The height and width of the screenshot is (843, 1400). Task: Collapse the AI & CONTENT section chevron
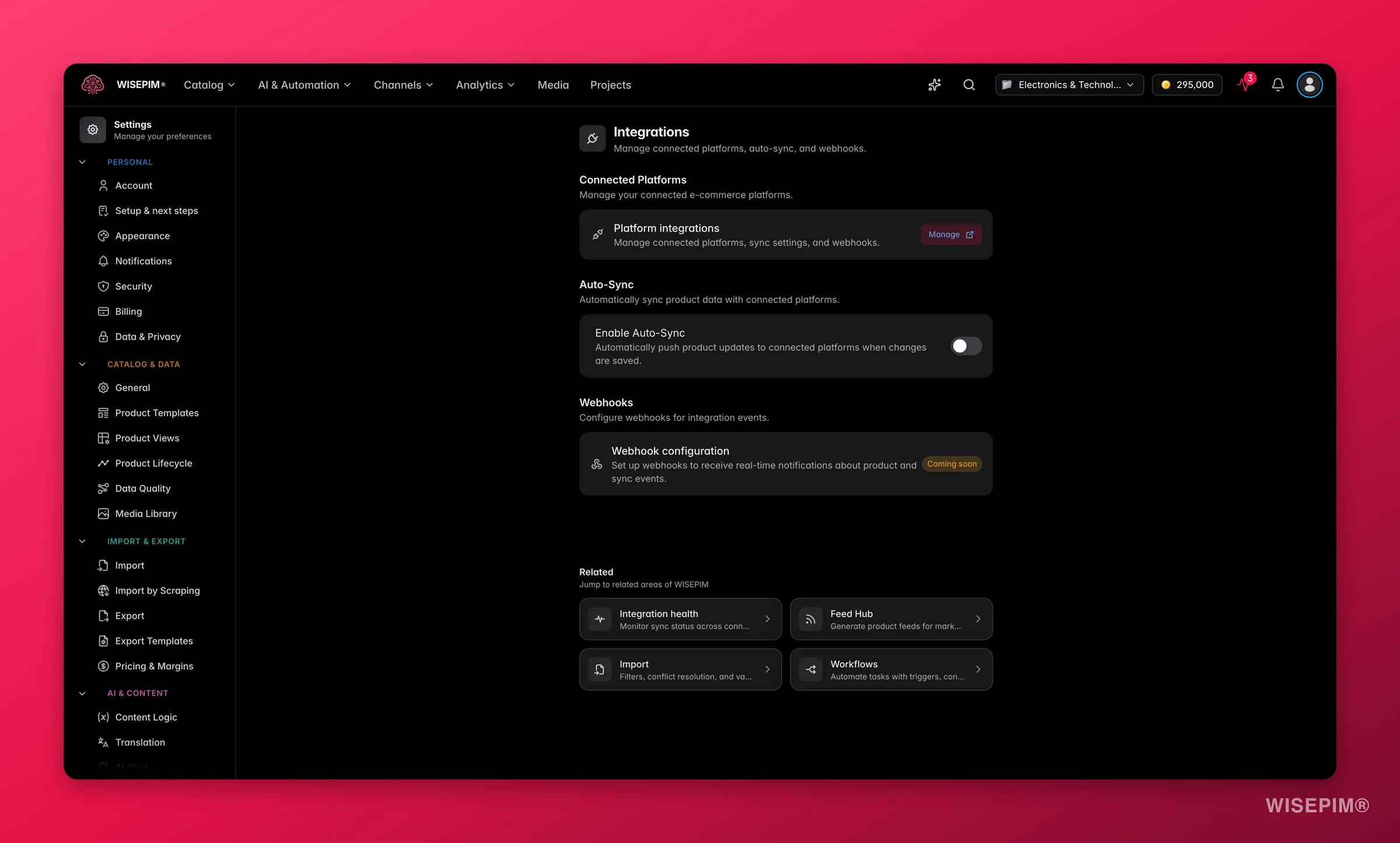tap(82, 693)
